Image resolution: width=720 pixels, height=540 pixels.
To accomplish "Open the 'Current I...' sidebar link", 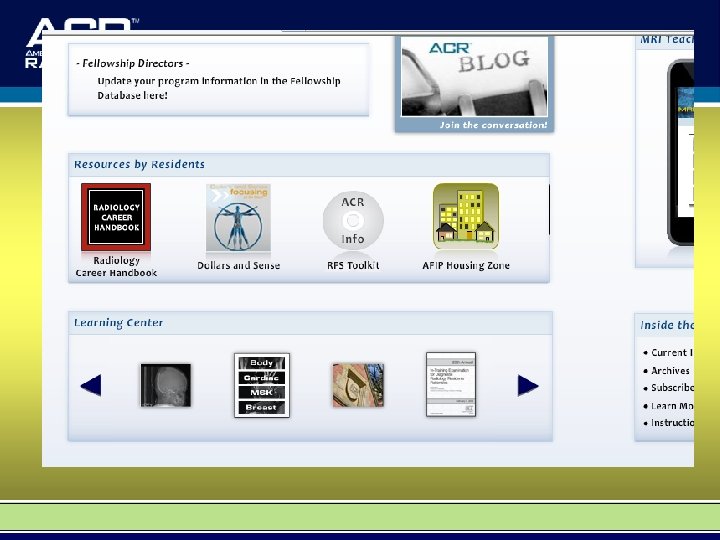I will (x=672, y=353).
